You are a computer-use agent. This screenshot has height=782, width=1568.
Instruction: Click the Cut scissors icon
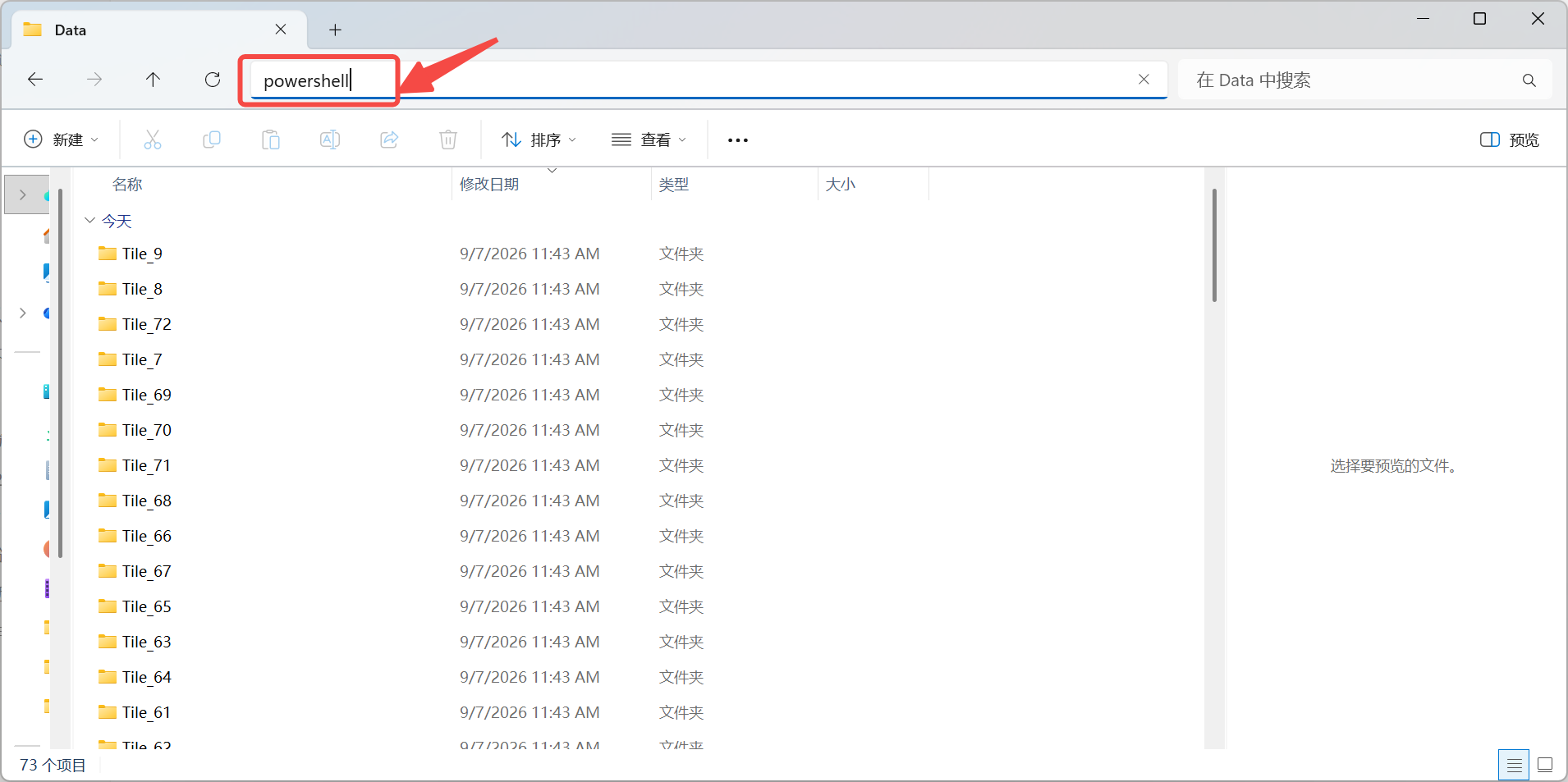153,139
